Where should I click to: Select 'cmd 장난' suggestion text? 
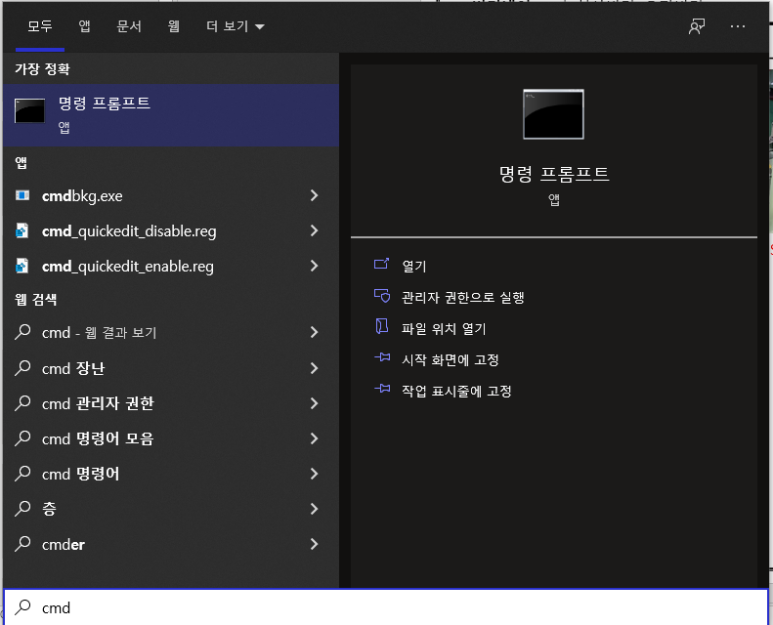[x=73, y=368]
